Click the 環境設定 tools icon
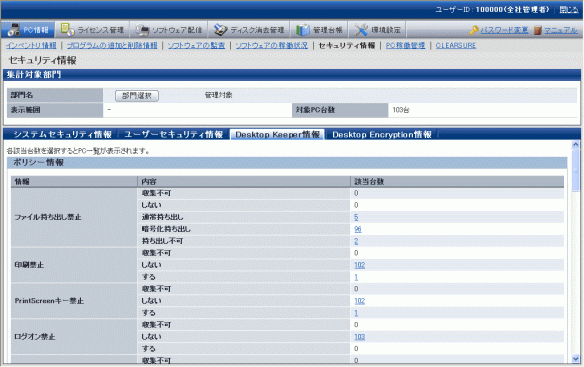 (361, 30)
